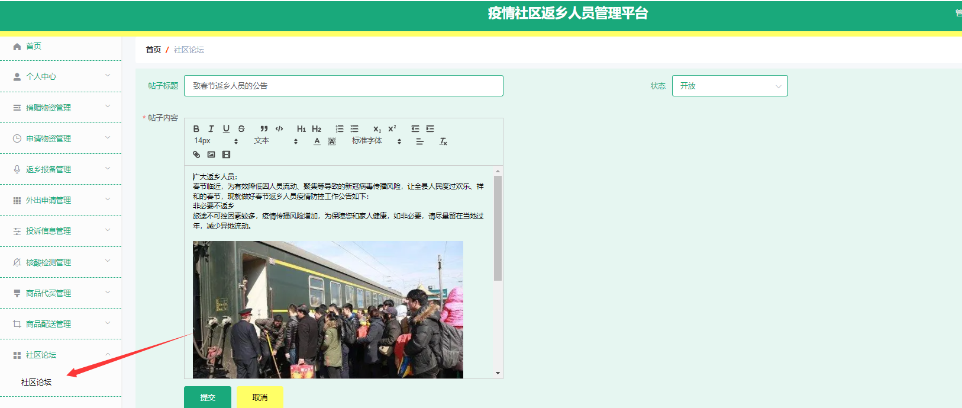Click the 社区论坛 breadcrumb text
This screenshot has width=962, height=408.
coord(189,50)
